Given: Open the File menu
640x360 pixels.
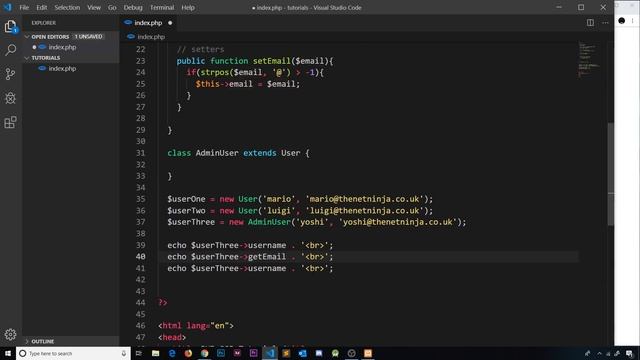Looking at the screenshot, I should [24, 7].
